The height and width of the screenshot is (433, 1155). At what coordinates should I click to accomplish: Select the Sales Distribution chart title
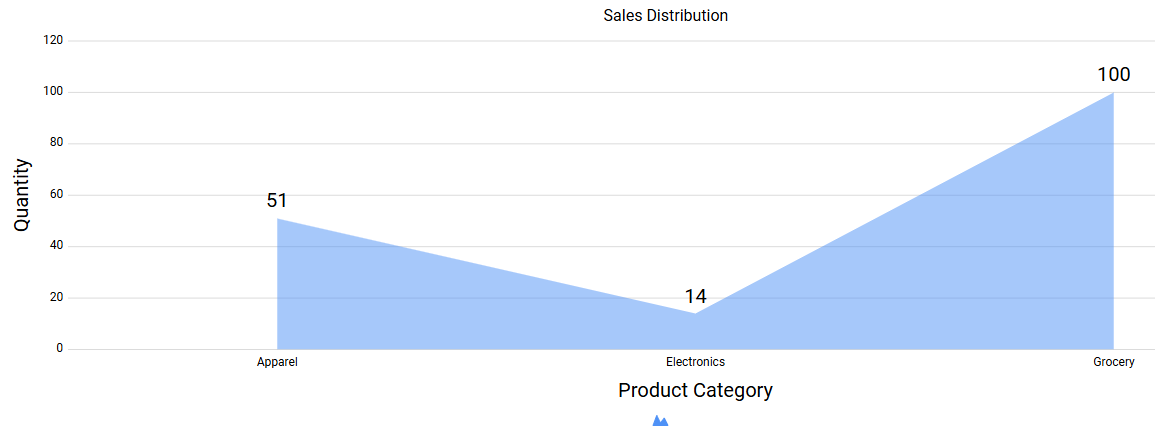pos(665,16)
